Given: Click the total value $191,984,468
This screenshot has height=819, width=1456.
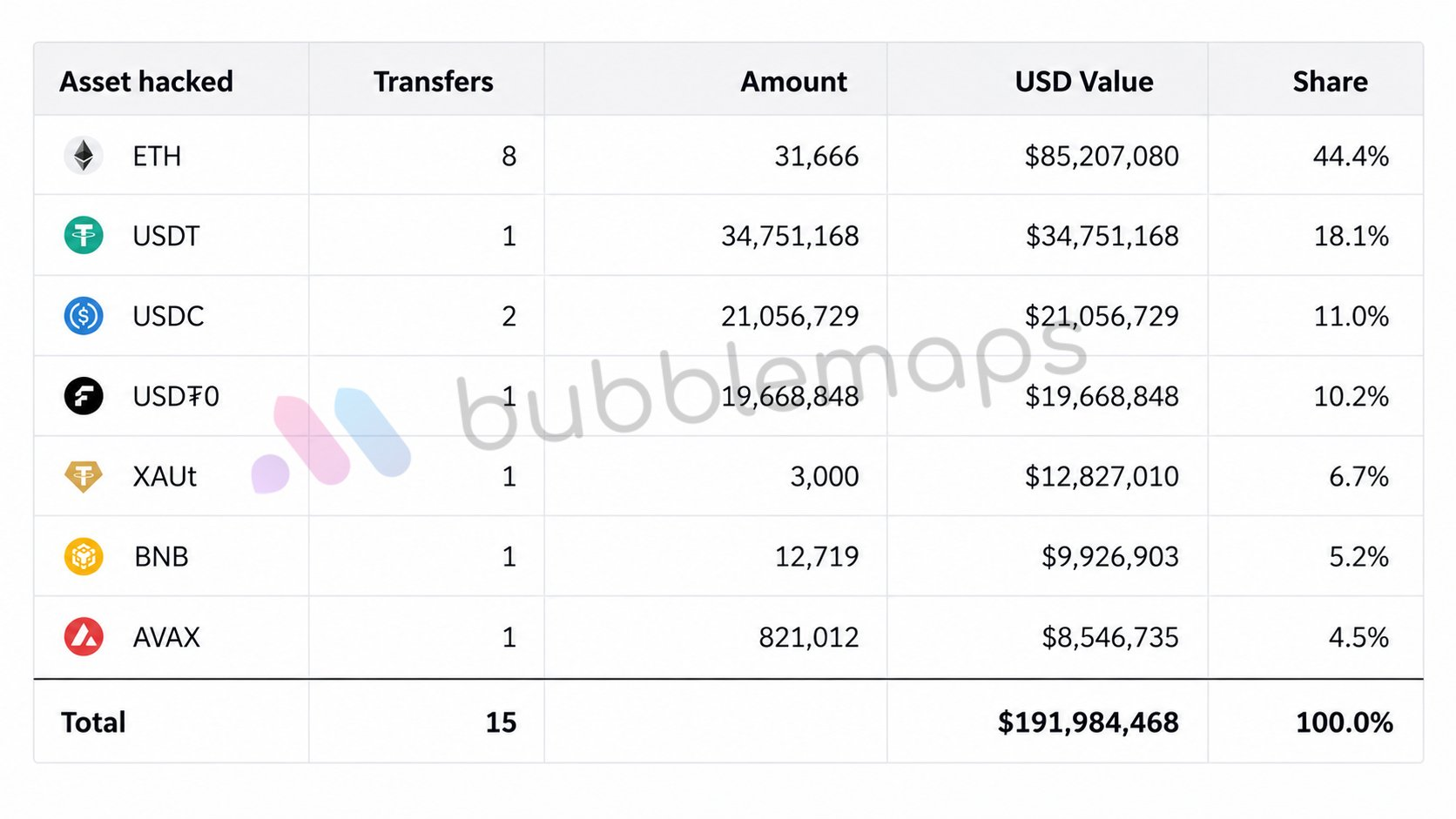Looking at the screenshot, I should [1088, 722].
